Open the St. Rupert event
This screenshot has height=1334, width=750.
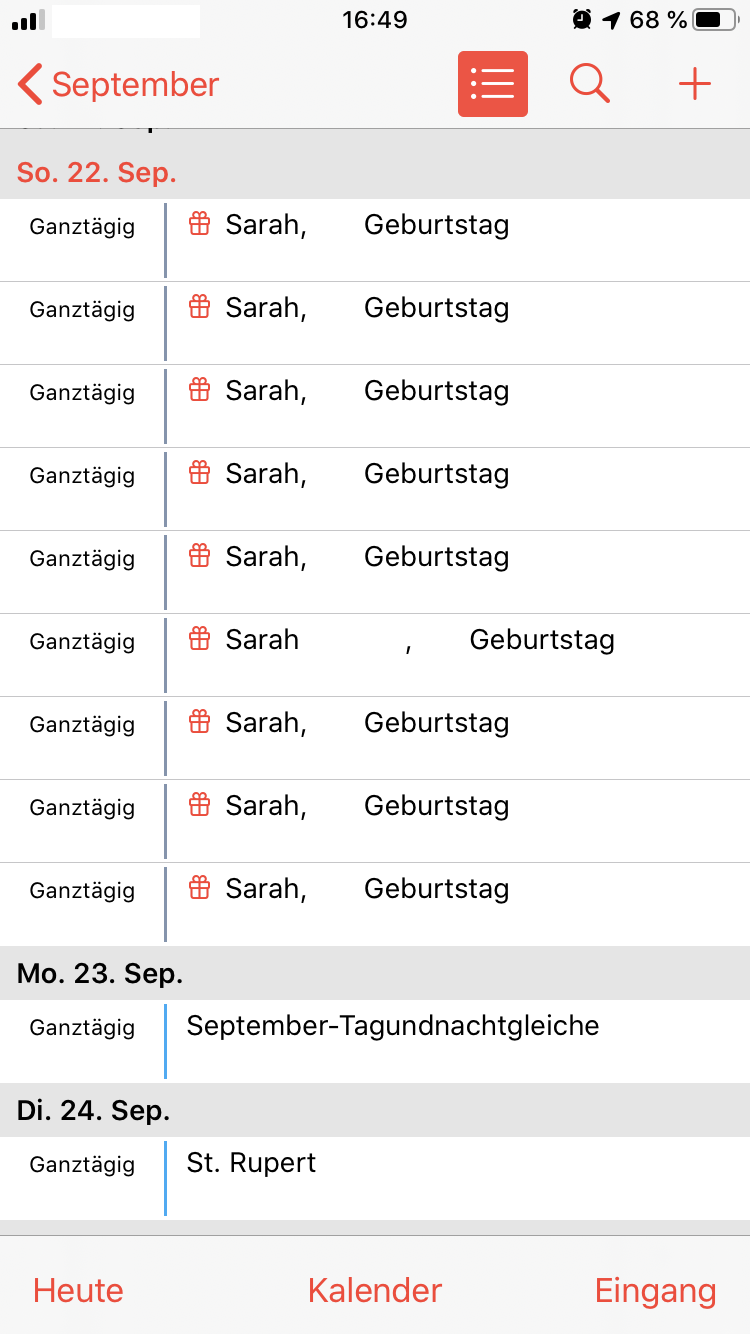(252, 1163)
